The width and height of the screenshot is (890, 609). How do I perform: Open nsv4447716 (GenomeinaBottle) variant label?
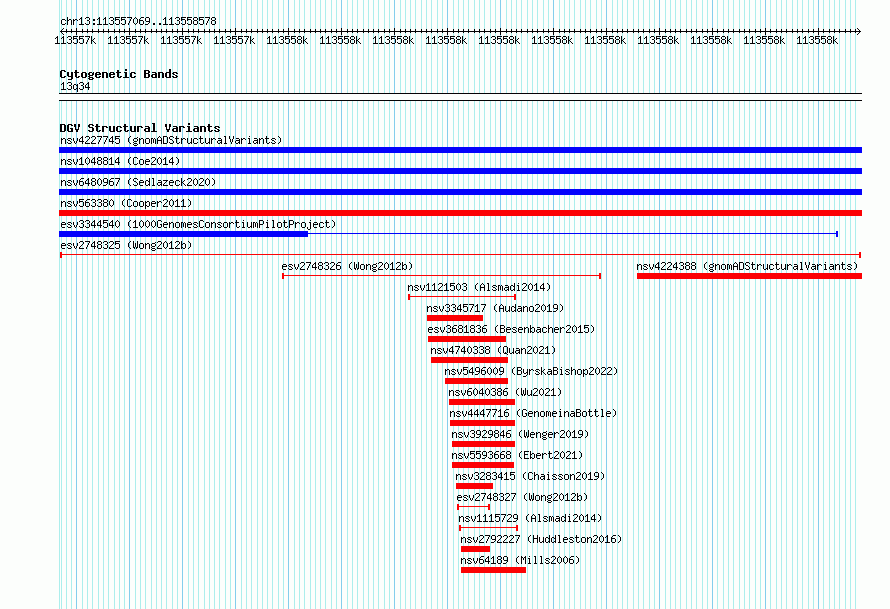pos(533,413)
